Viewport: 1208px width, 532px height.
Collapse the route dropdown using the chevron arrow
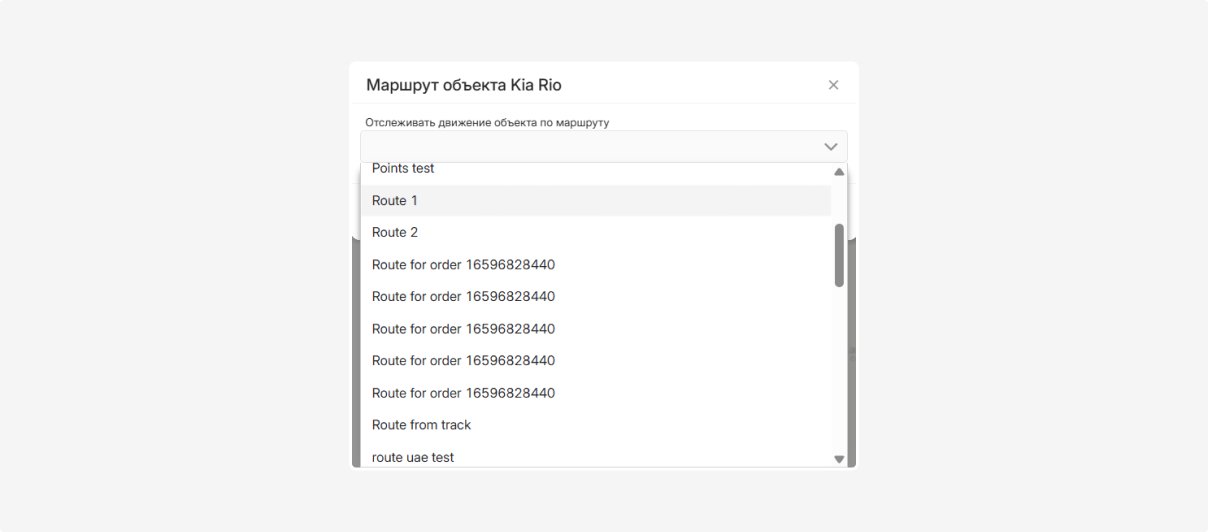point(830,147)
